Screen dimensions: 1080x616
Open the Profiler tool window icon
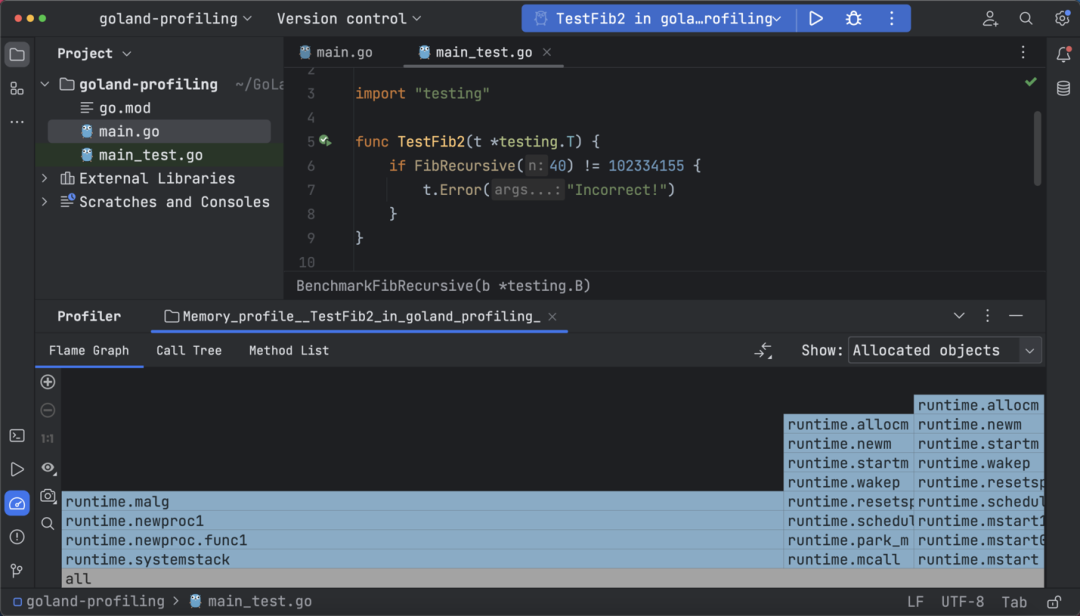coord(17,503)
